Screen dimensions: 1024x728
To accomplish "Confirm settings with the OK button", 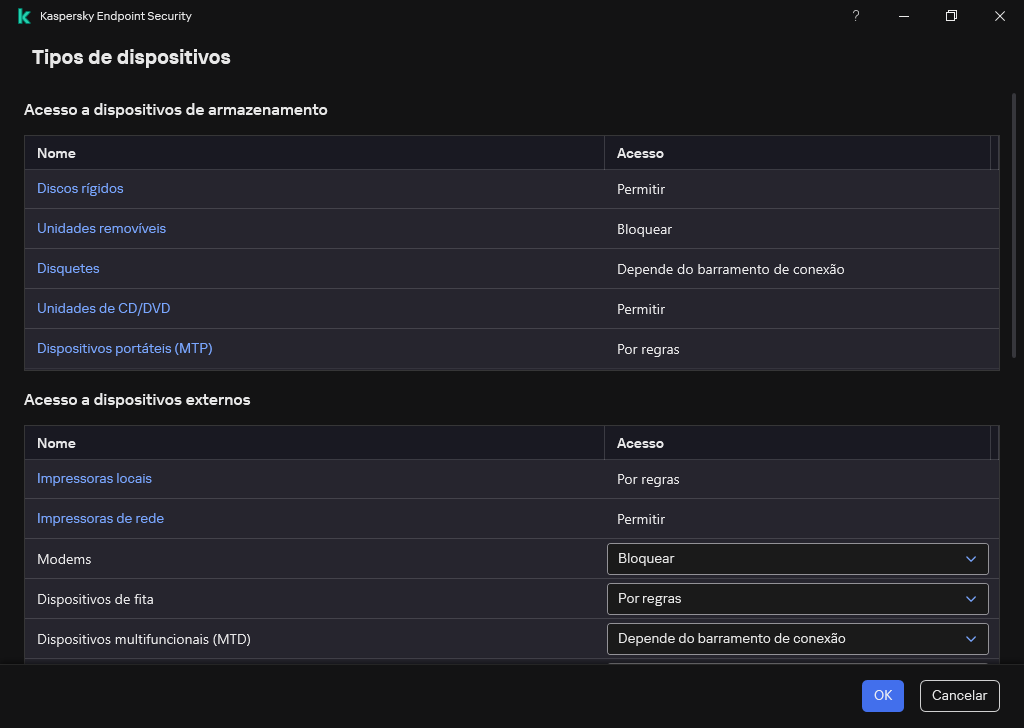I will 882,695.
